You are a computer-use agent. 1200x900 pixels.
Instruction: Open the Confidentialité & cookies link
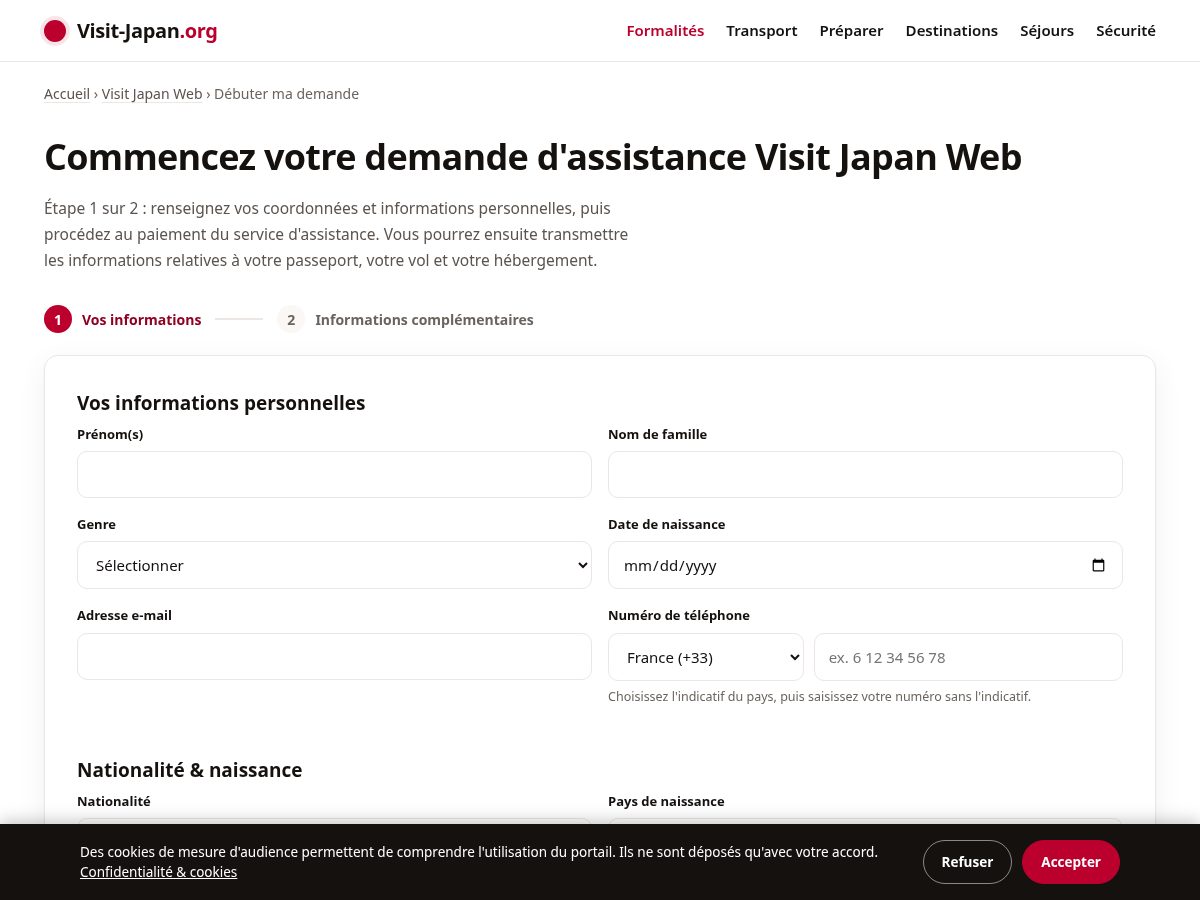(x=158, y=872)
